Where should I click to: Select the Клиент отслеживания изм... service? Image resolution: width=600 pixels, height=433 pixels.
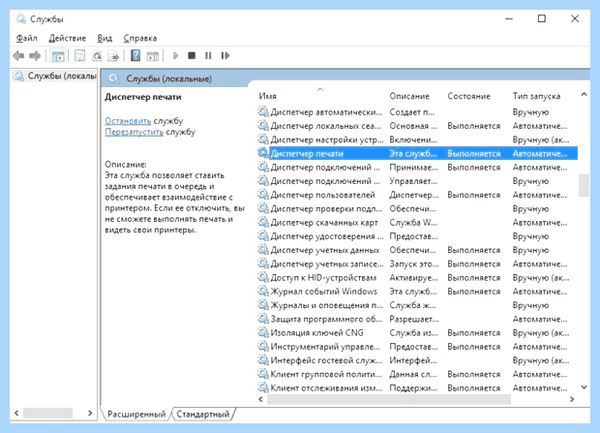point(417,387)
